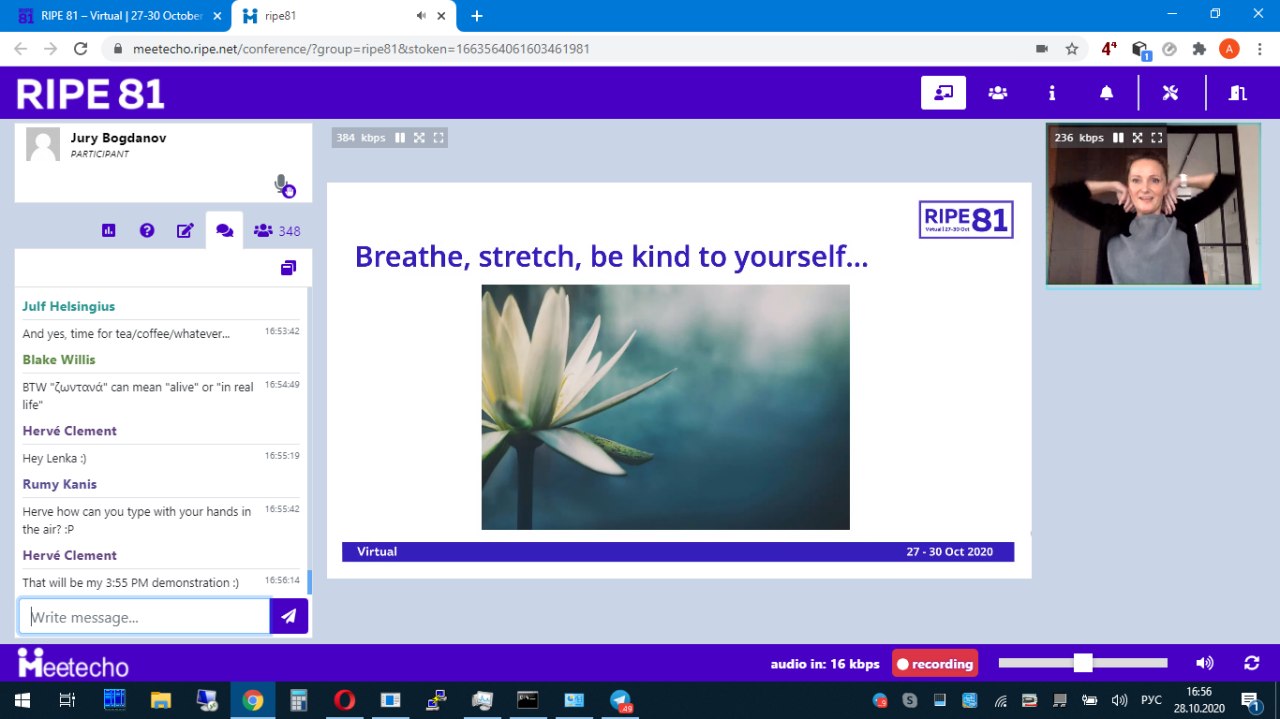
Task: Click the red recording indicator
Action: pos(935,663)
